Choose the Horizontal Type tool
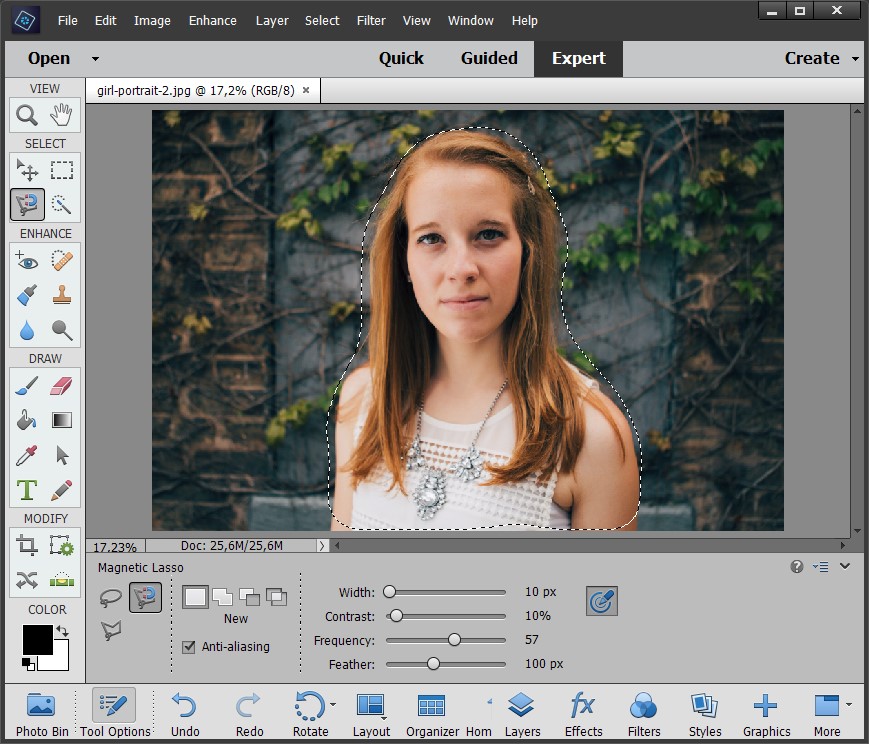The height and width of the screenshot is (744, 869). click(x=27, y=490)
